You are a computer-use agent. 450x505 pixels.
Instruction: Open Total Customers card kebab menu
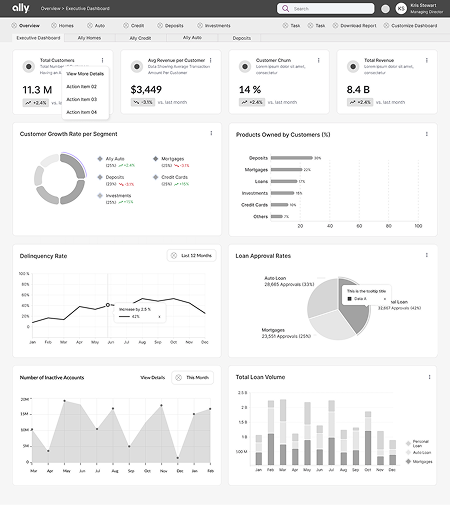tap(102, 60)
